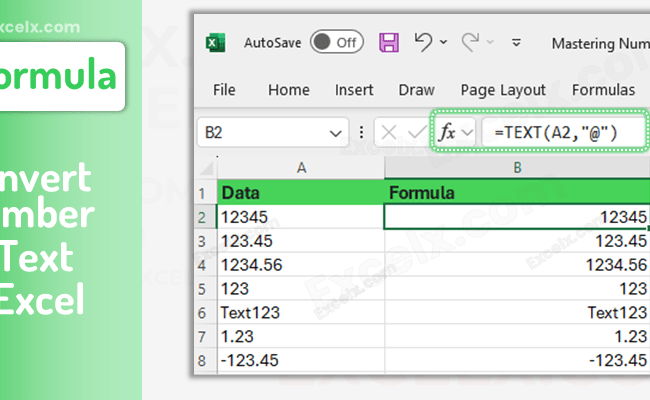Switch to the Home tab
Screen dimensions: 650x400
click(x=289, y=90)
